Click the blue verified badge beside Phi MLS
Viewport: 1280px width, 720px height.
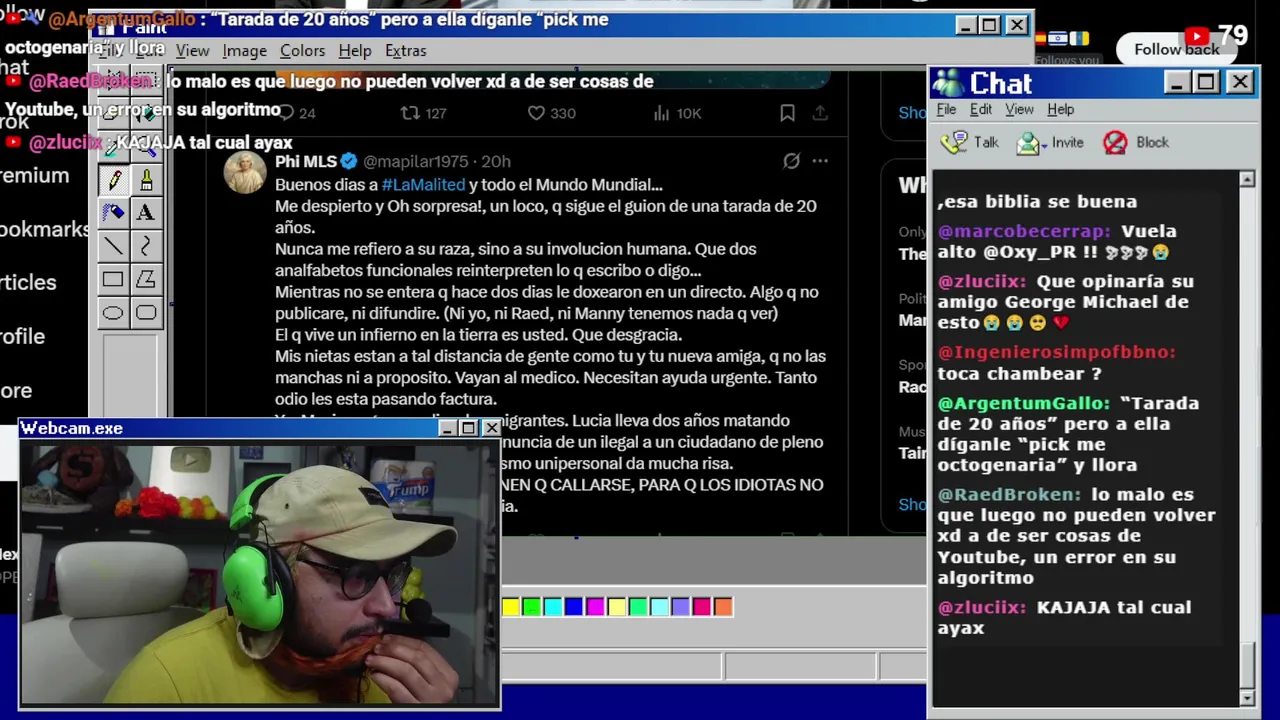349,161
